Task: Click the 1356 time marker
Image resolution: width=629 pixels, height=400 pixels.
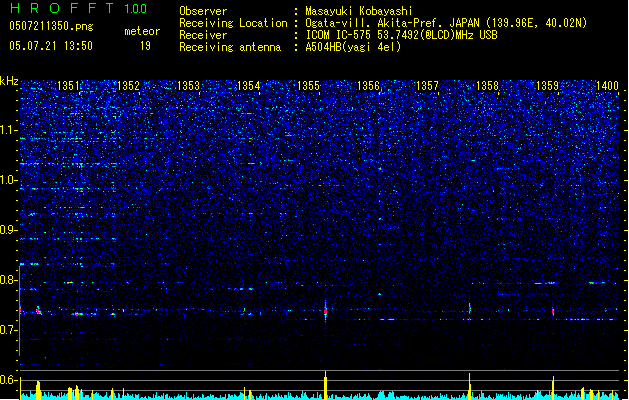Action: point(368,85)
